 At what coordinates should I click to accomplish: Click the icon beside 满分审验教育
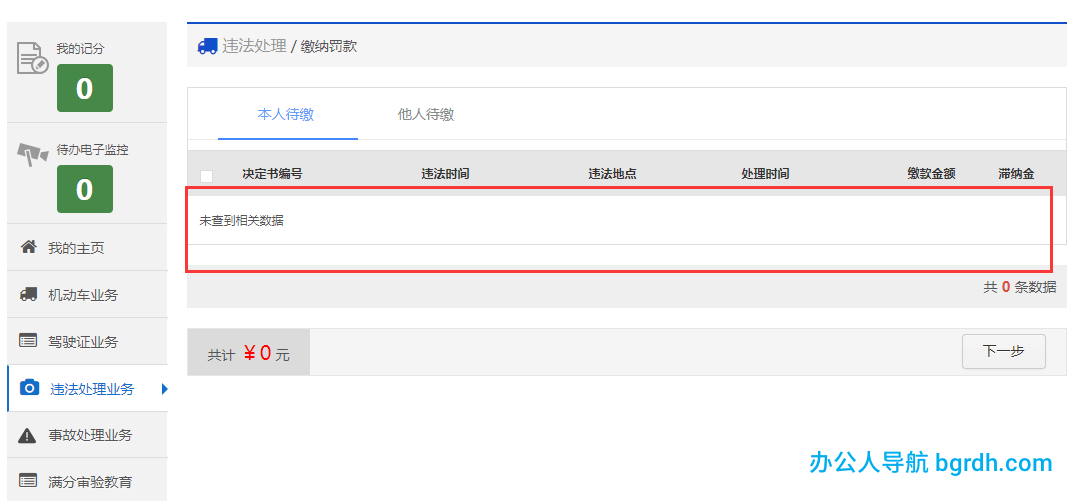[x=28, y=480]
